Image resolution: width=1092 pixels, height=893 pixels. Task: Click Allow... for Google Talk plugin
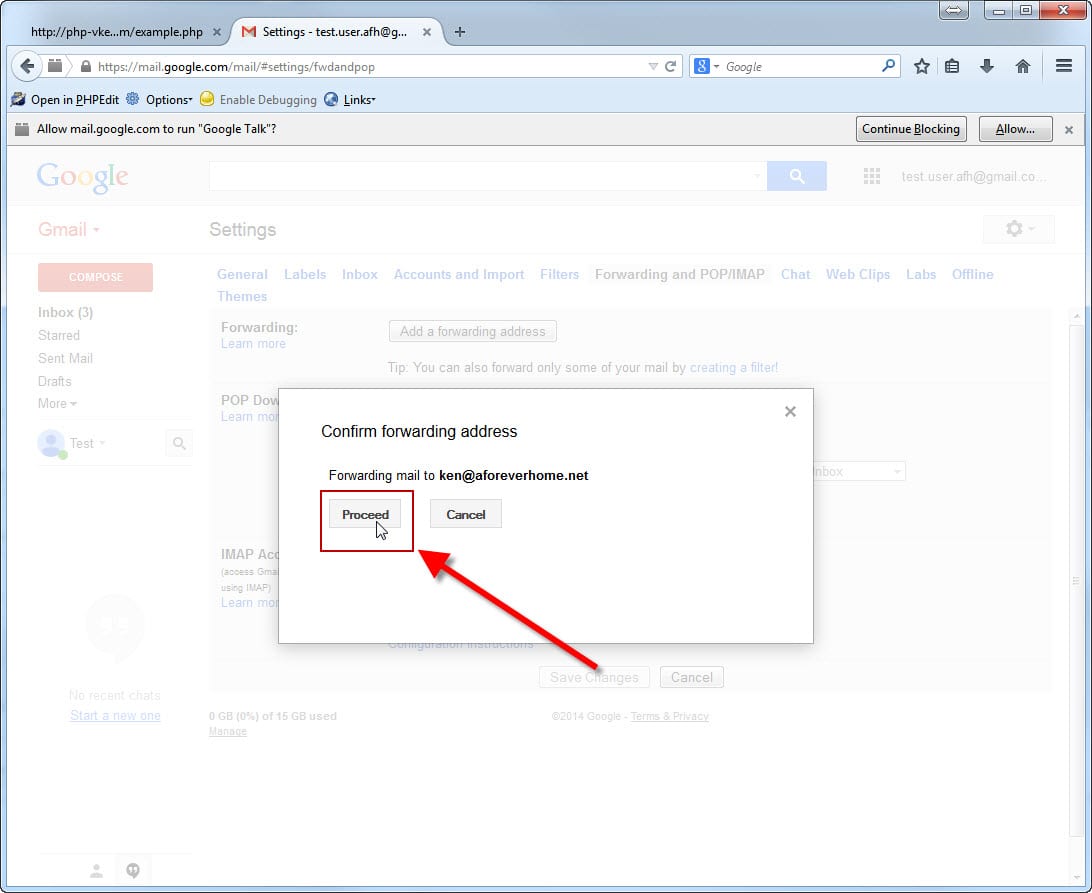(x=1015, y=129)
